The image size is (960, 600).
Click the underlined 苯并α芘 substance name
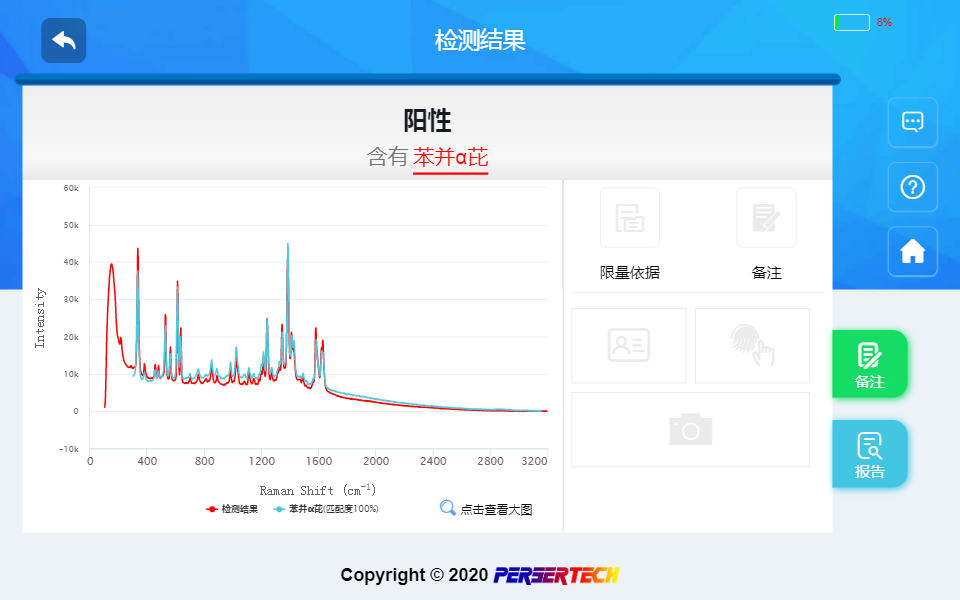point(450,157)
